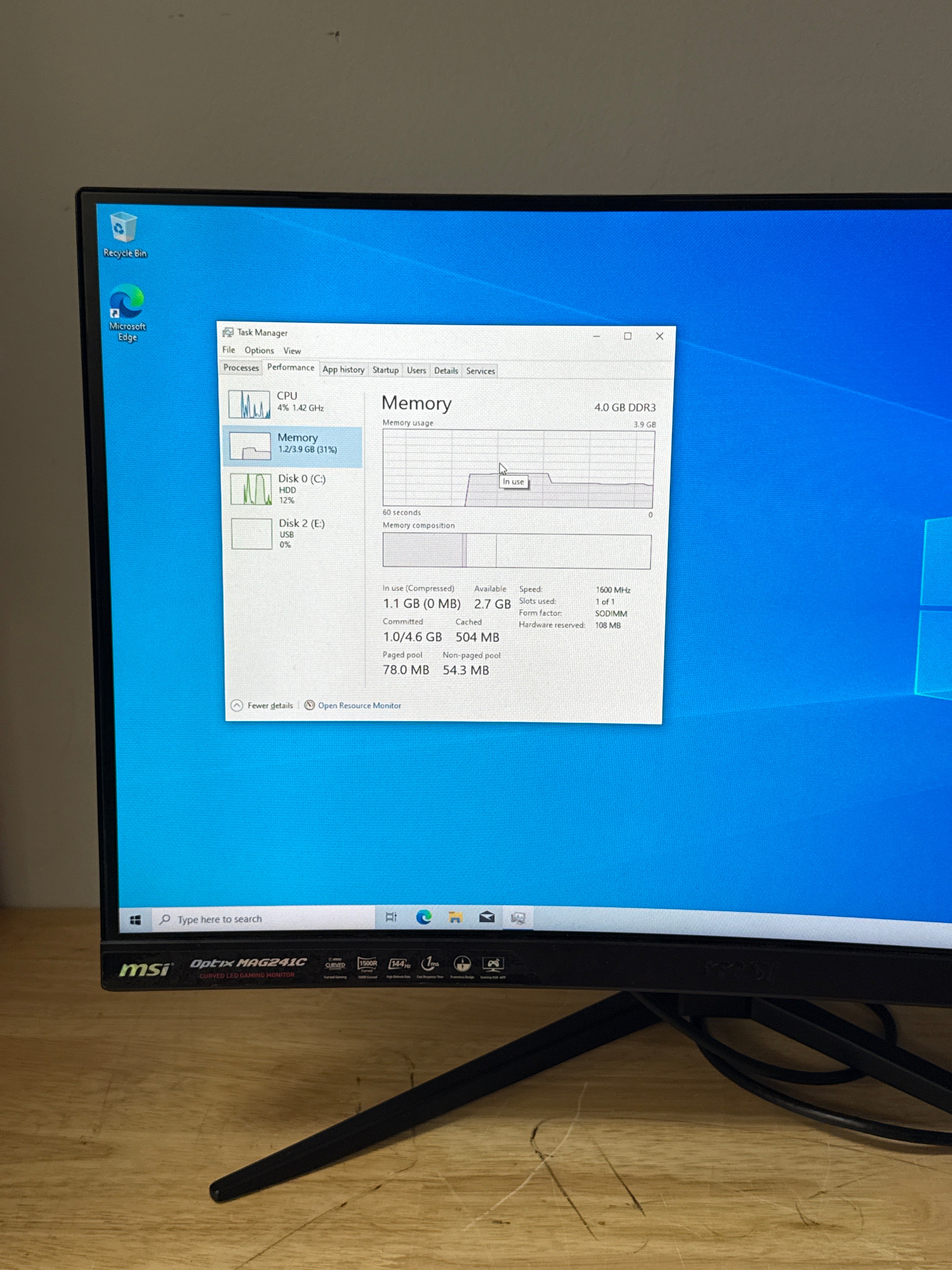The image size is (952, 1270).
Task: Click the '504 MB' cached value
Action: tap(478, 637)
